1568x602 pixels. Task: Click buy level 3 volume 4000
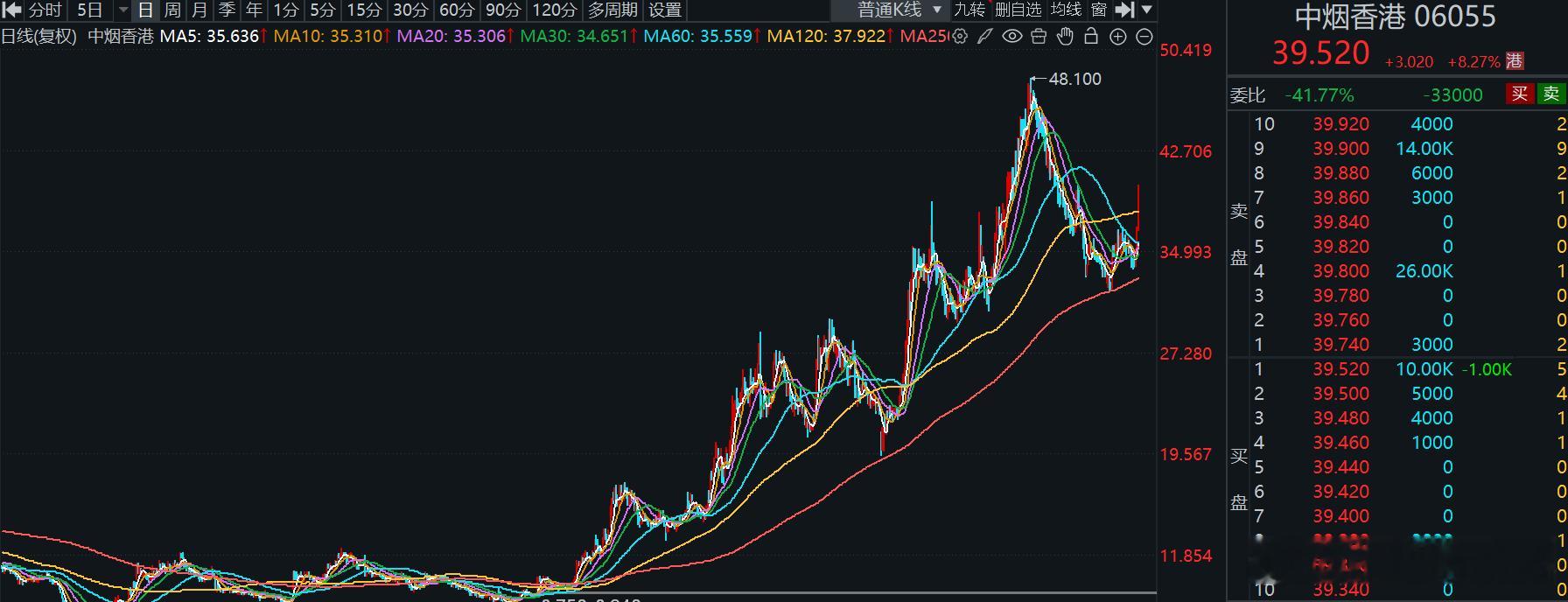[1431, 418]
